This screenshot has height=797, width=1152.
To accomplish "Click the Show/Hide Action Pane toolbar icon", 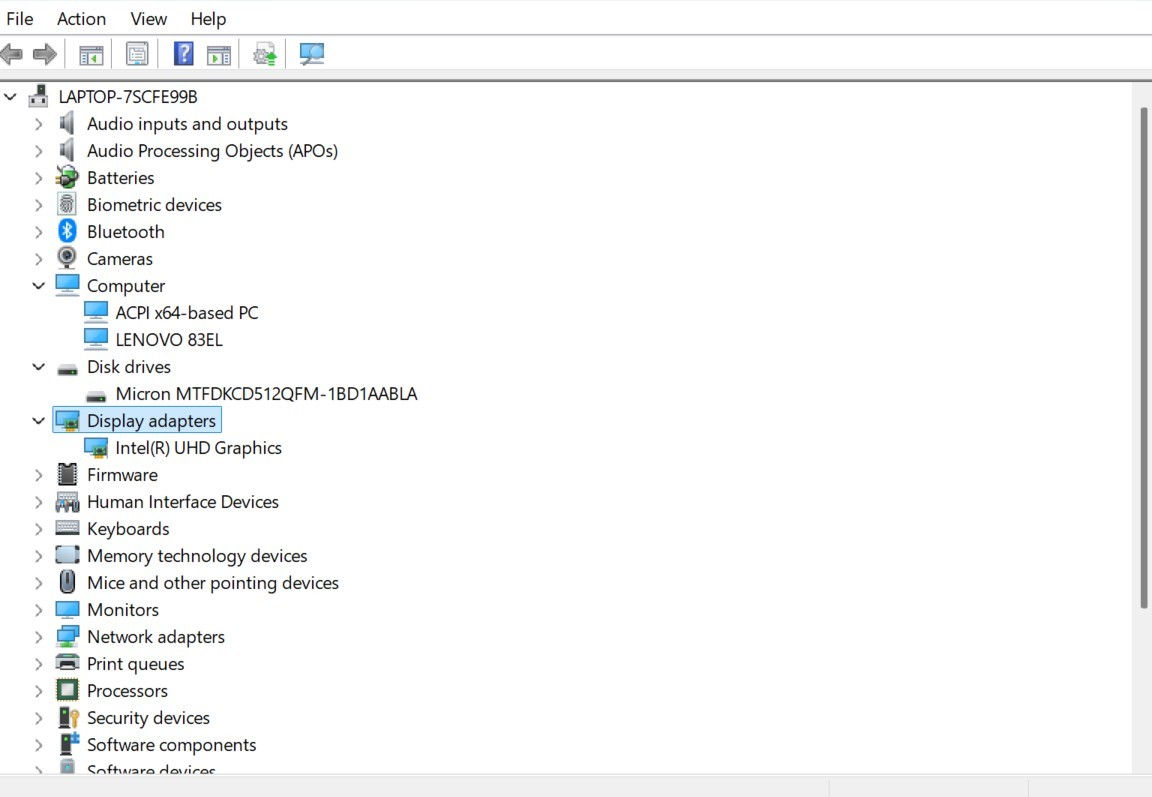I will [219, 55].
